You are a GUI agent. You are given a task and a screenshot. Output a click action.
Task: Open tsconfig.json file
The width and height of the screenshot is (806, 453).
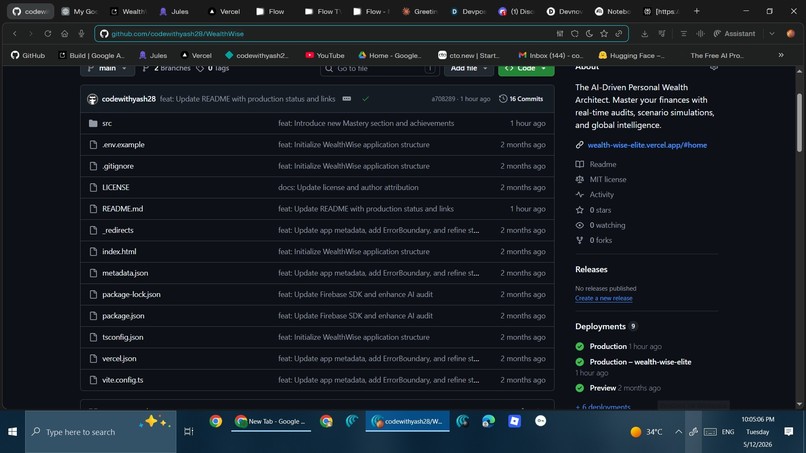(x=122, y=337)
